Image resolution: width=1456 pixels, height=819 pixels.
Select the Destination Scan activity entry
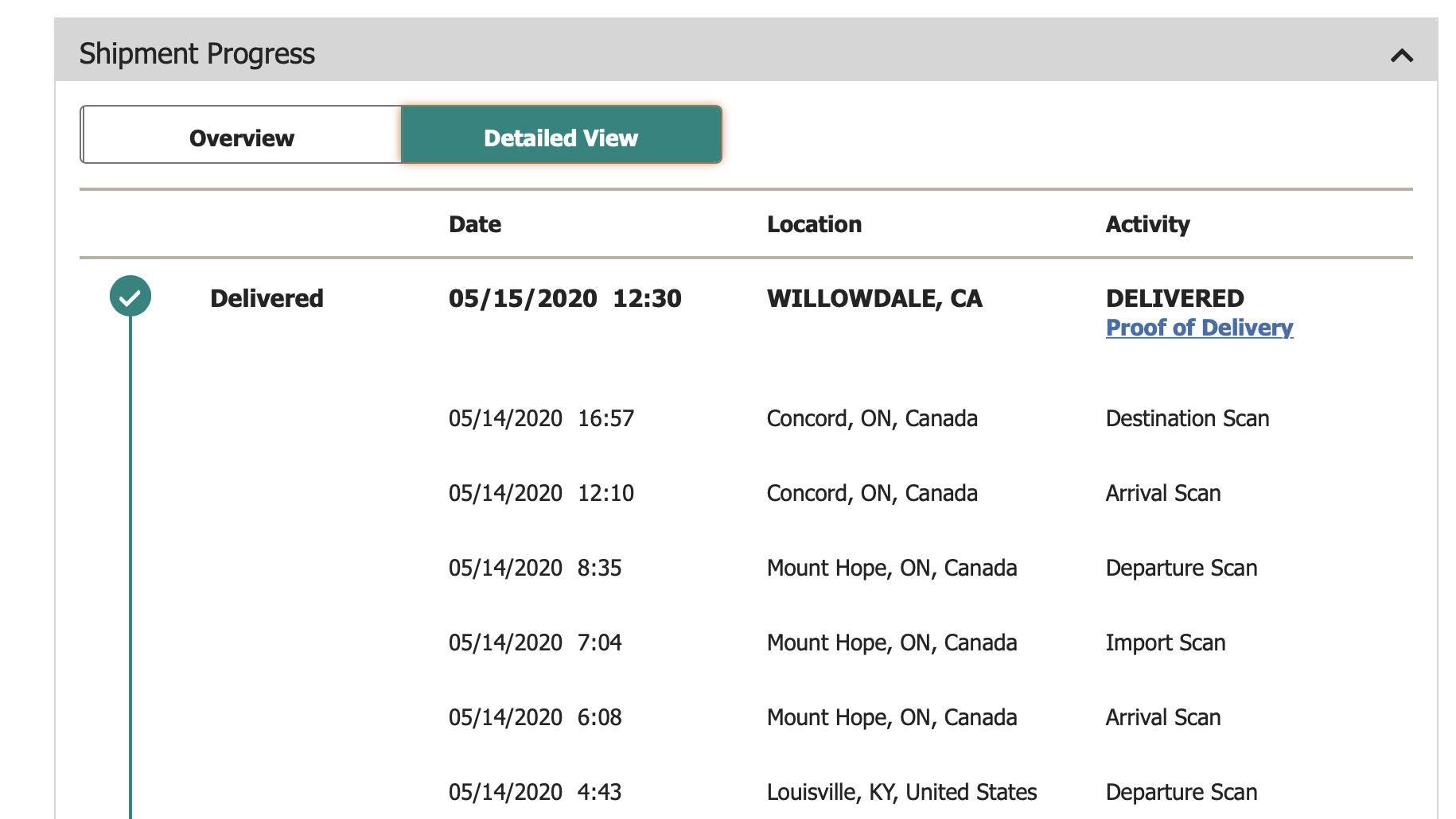pyautogui.click(x=1187, y=418)
